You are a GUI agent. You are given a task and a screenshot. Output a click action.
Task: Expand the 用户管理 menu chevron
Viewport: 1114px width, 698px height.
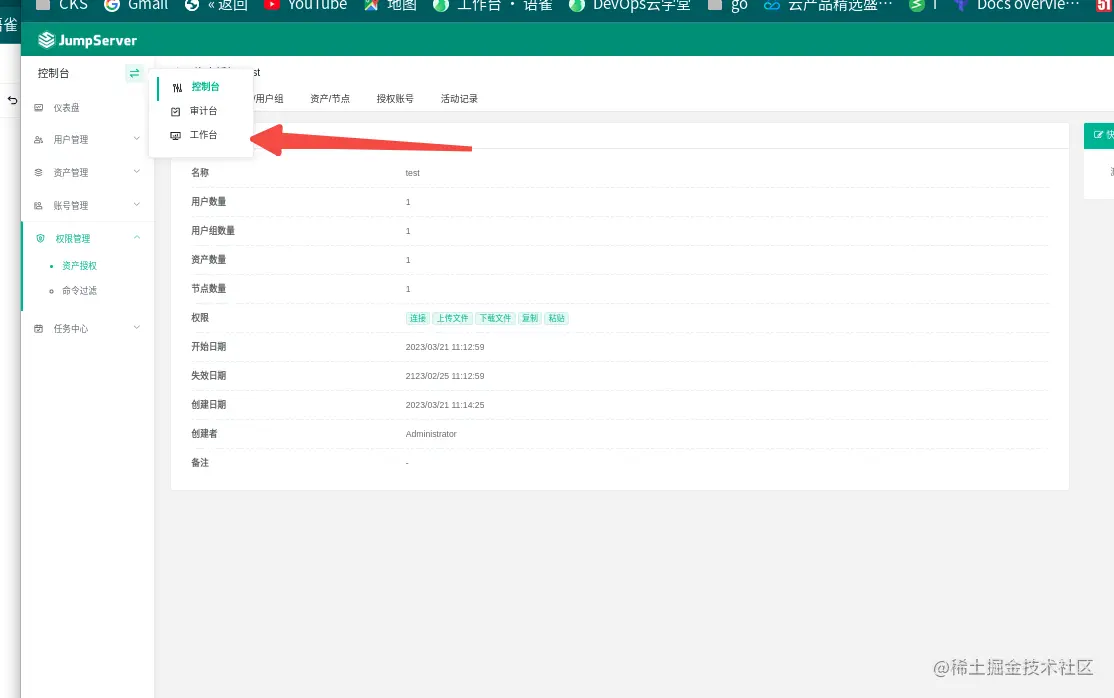136,139
